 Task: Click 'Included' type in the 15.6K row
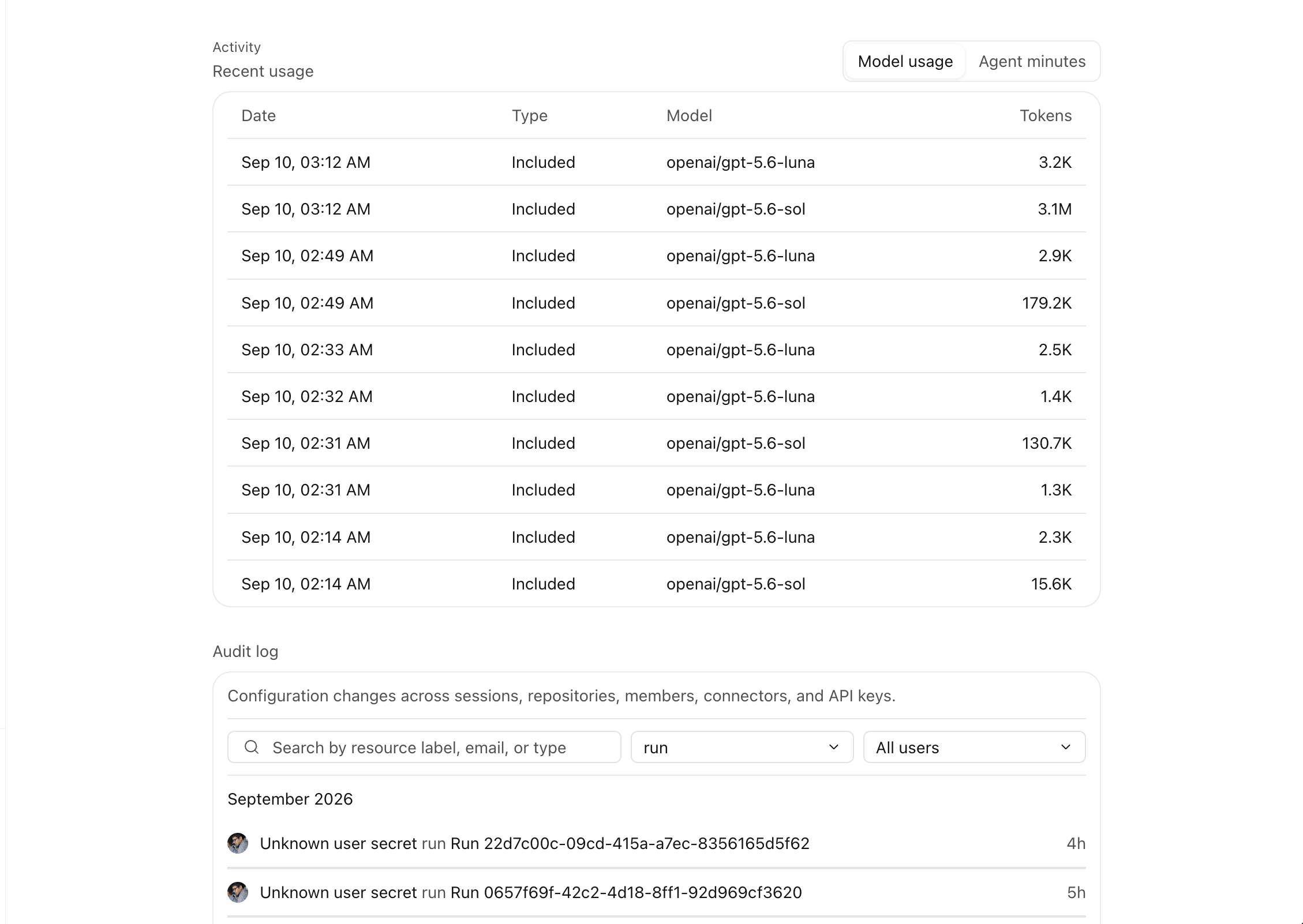(543, 584)
